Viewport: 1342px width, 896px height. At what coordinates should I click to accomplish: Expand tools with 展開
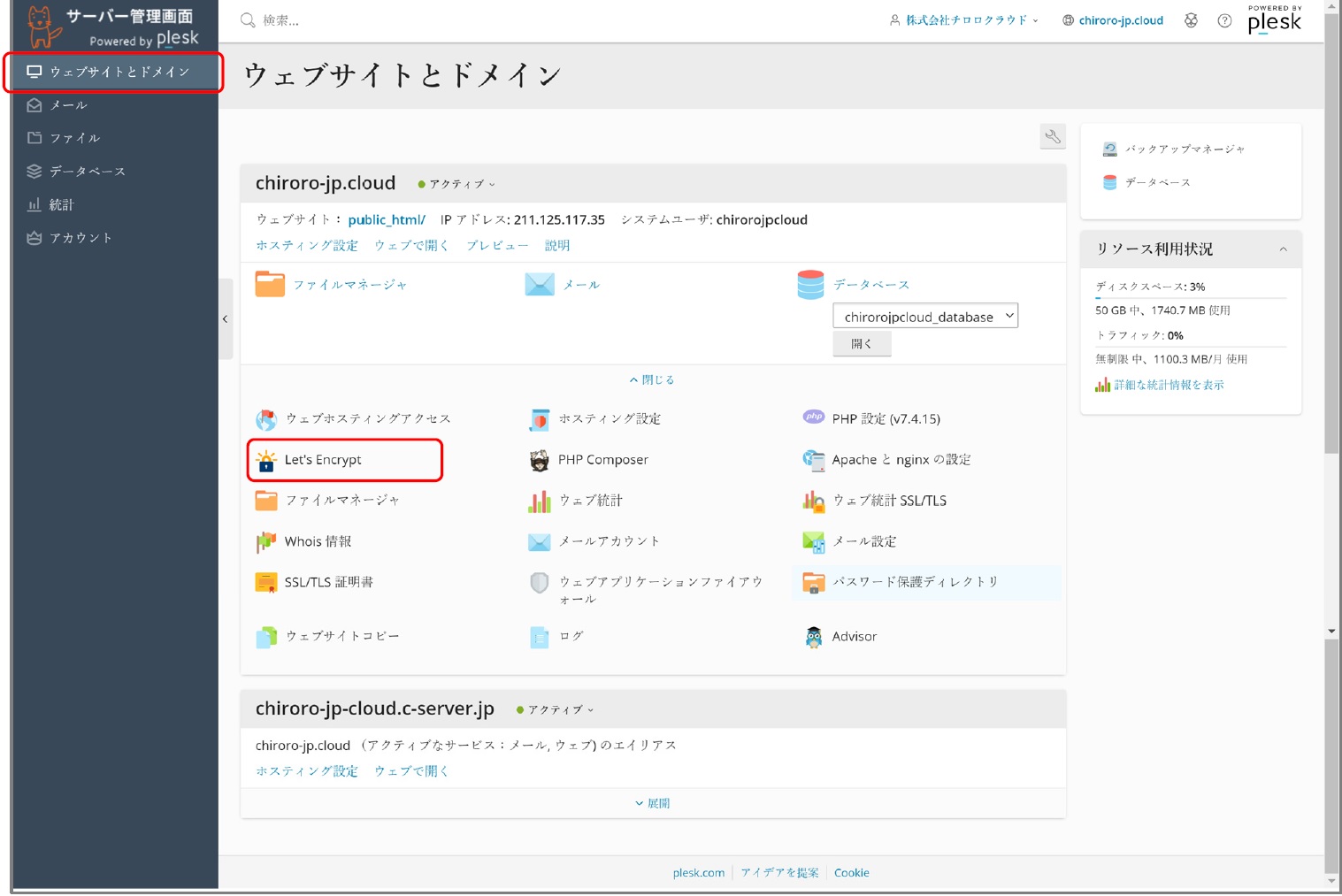pos(652,803)
